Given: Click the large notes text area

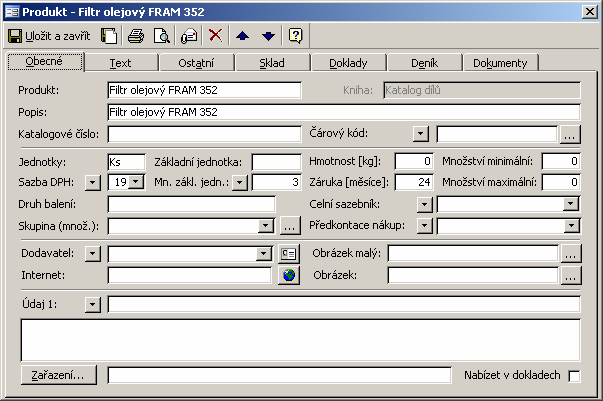Looking at the screenshot, I should tap(301, 340).
